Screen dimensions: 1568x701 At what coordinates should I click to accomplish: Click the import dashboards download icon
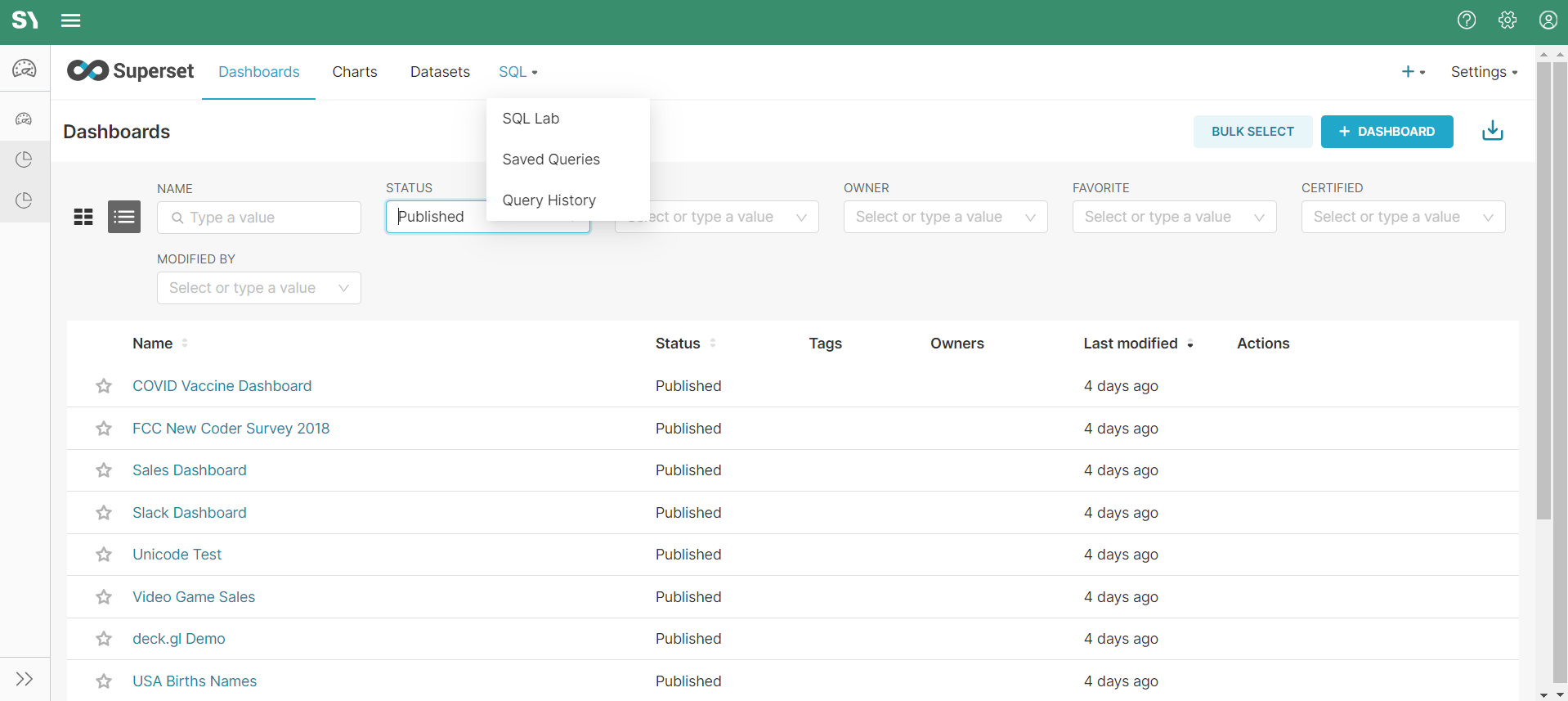tap(1492, 131)
